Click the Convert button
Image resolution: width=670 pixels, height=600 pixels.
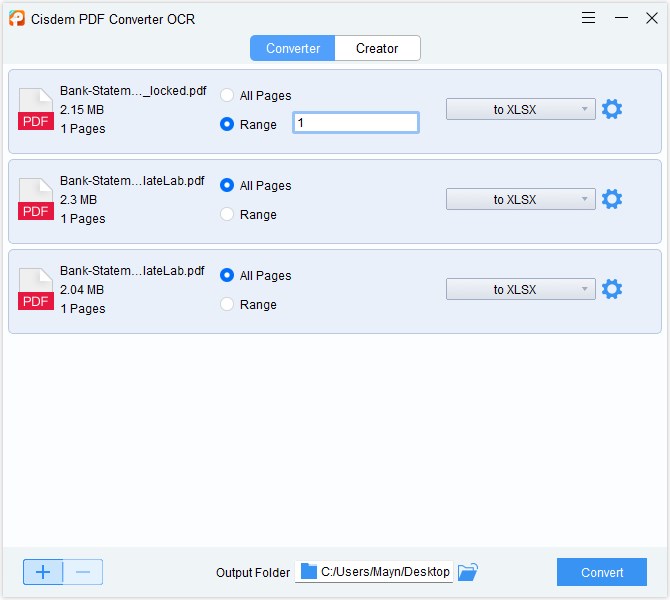coord(602,572)
